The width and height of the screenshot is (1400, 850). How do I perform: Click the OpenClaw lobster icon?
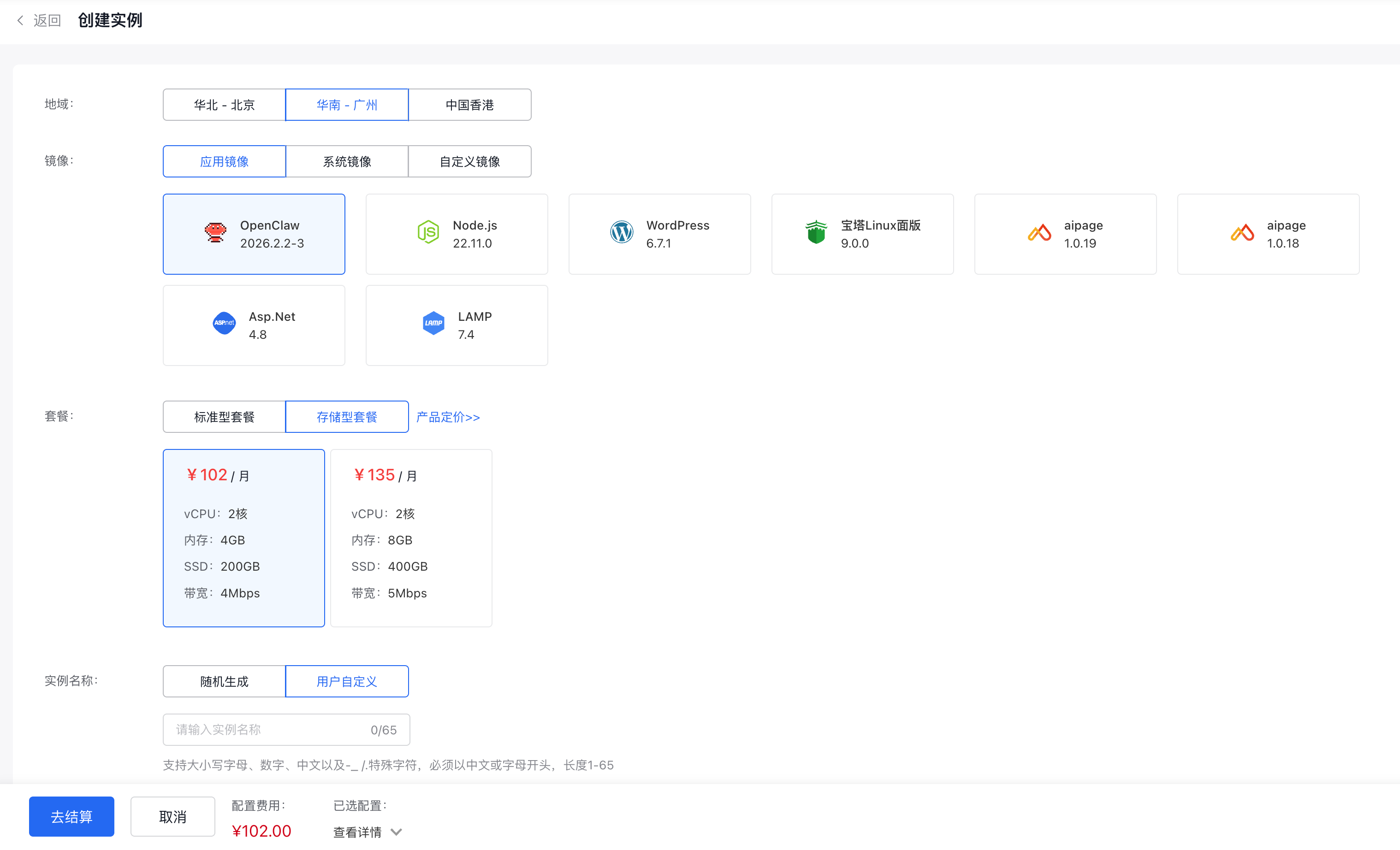215,233
